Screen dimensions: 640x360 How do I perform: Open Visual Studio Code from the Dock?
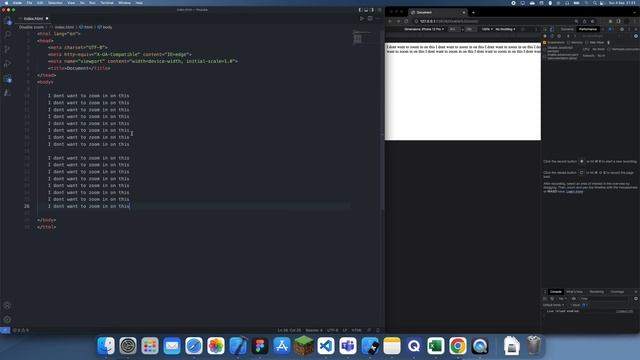(326, 346)
